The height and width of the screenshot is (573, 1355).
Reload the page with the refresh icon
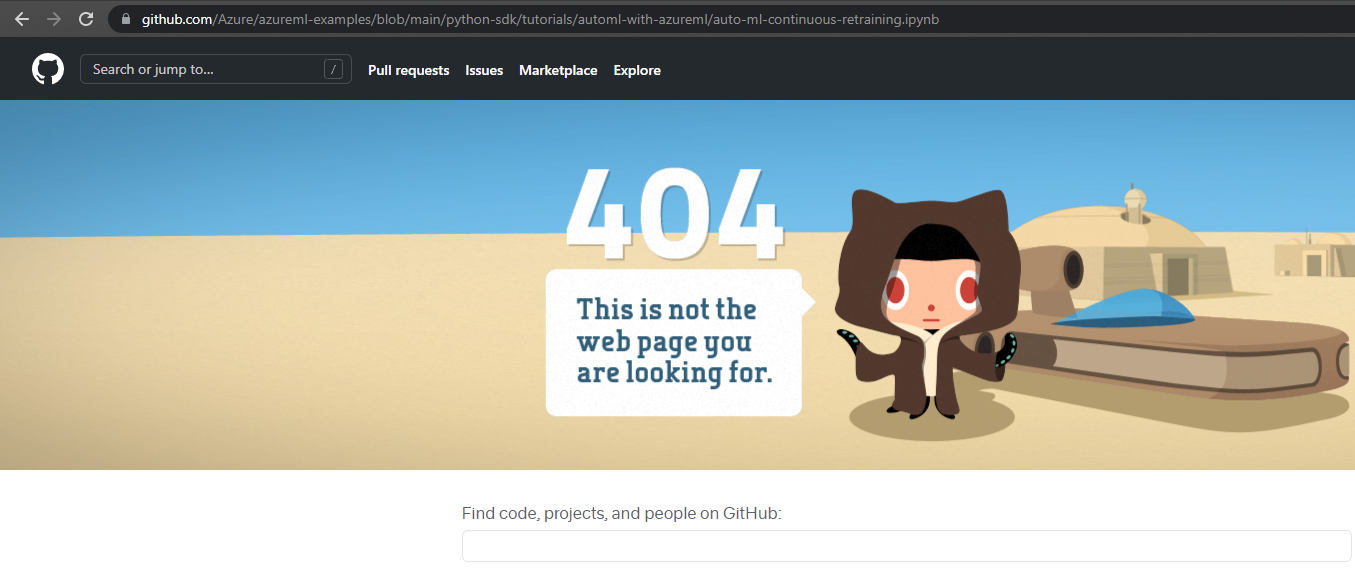tap(86, 19)
